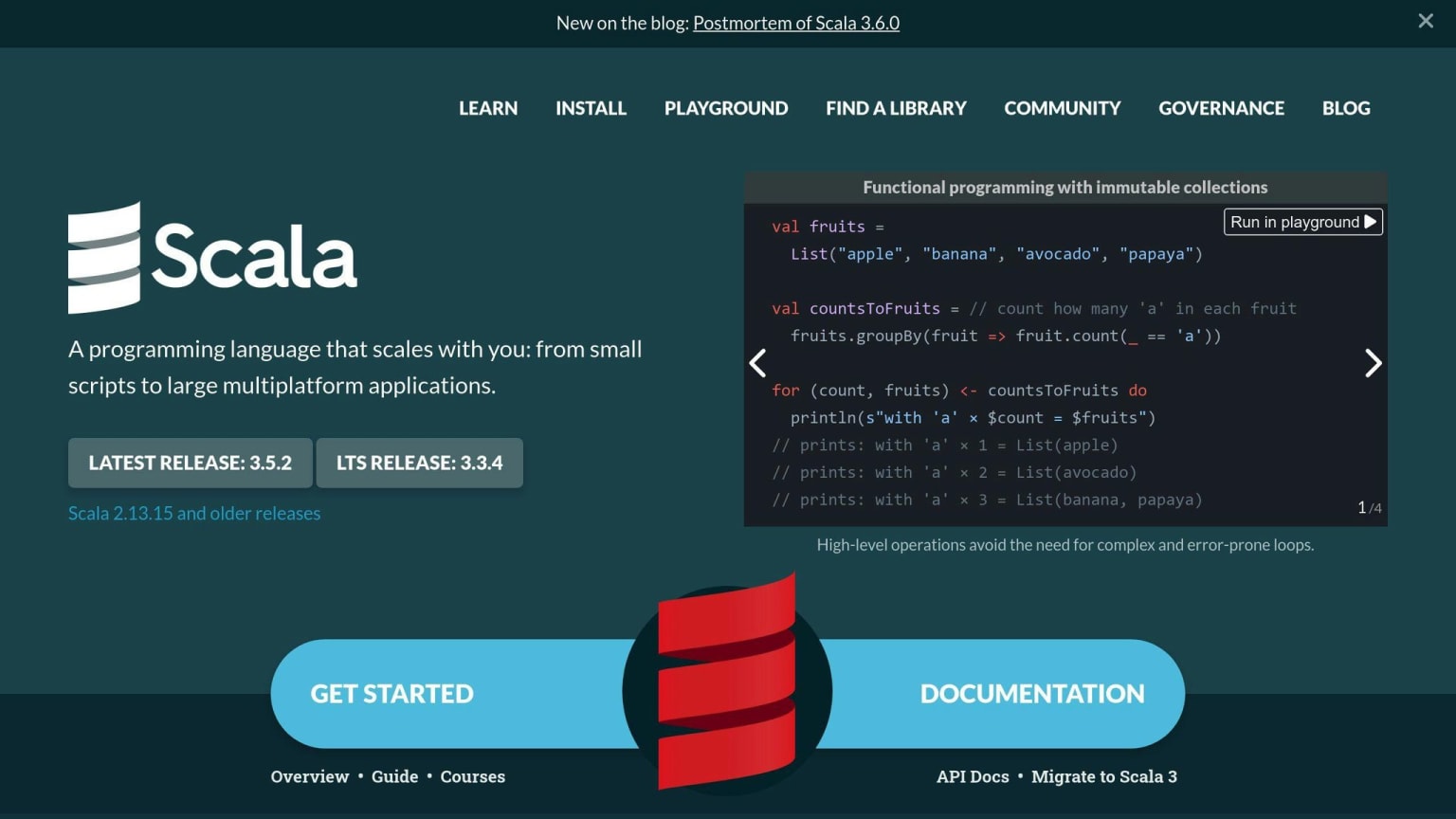
Task: Click the tagline 'A programming language that scales'
Action: coord(355,367)
